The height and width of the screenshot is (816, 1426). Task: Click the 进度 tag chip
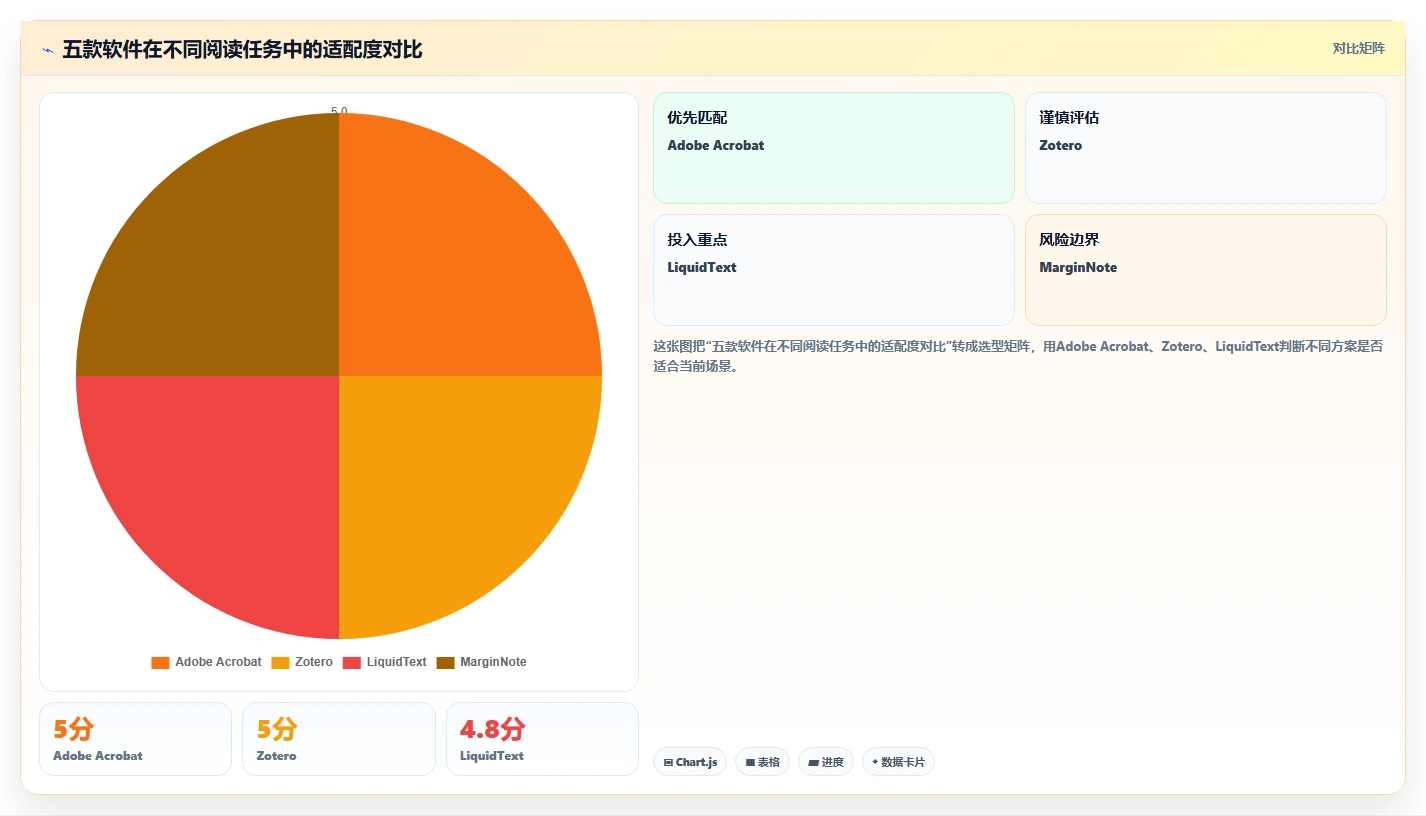tap(826, 762)
